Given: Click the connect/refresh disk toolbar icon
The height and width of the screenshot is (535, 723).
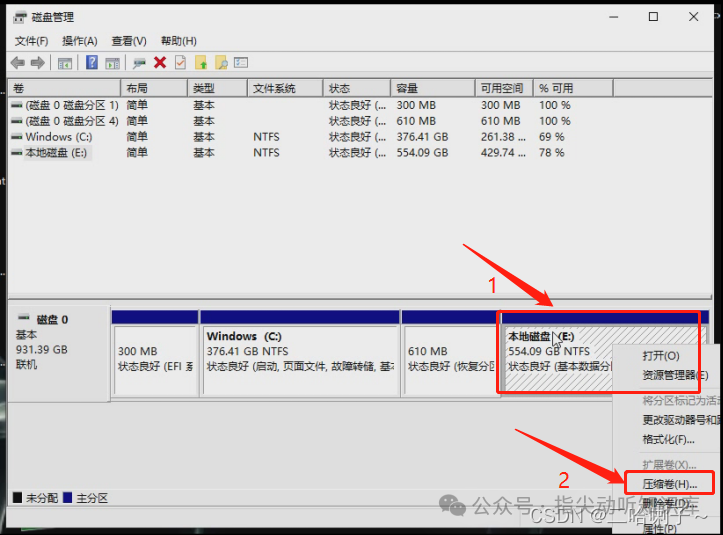Looking at the screenshot, I should click(139, 63).
